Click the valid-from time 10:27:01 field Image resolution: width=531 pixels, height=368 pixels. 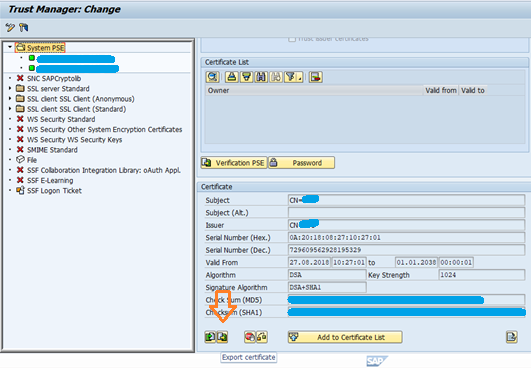[x=349, y=262]
